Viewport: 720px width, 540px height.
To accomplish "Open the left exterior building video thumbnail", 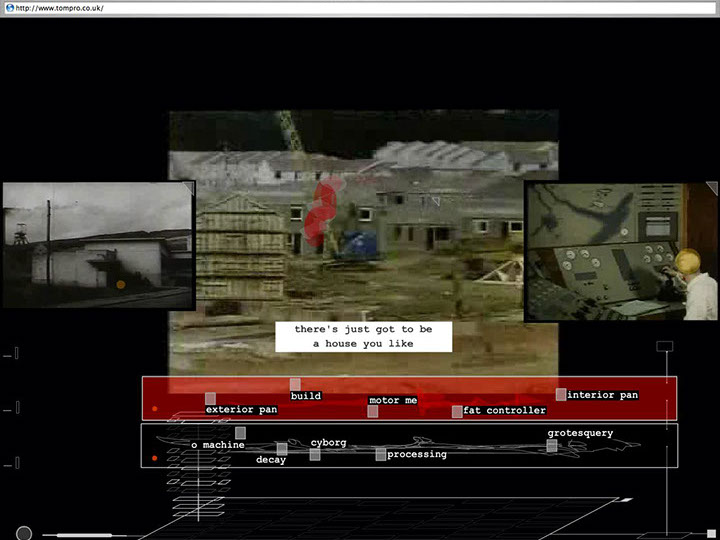I will 97,245.
